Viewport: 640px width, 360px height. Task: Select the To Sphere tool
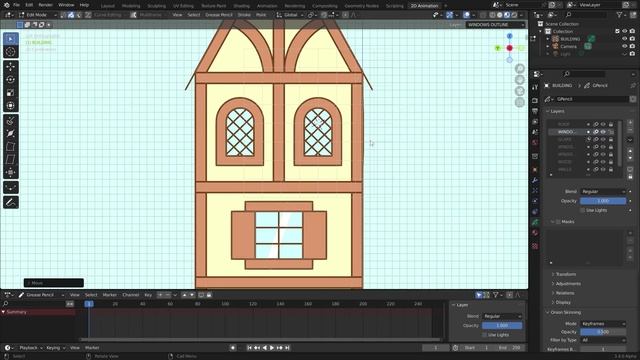pos(11,173)
